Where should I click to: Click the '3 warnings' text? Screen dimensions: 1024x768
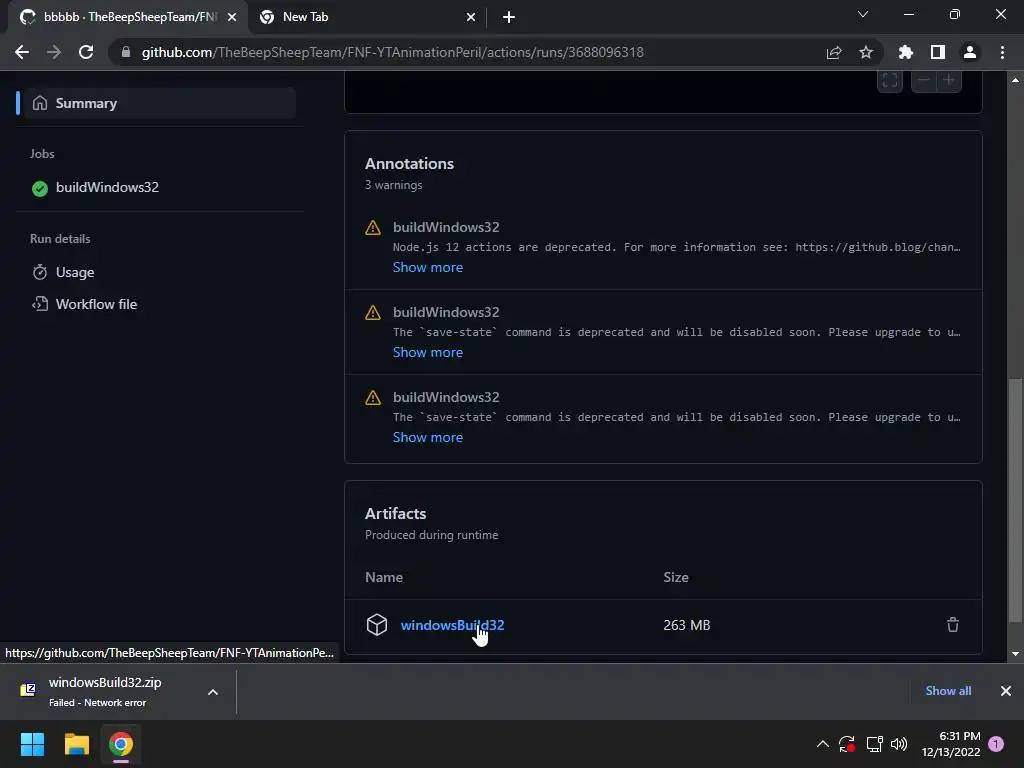click(x=394, y=185)
